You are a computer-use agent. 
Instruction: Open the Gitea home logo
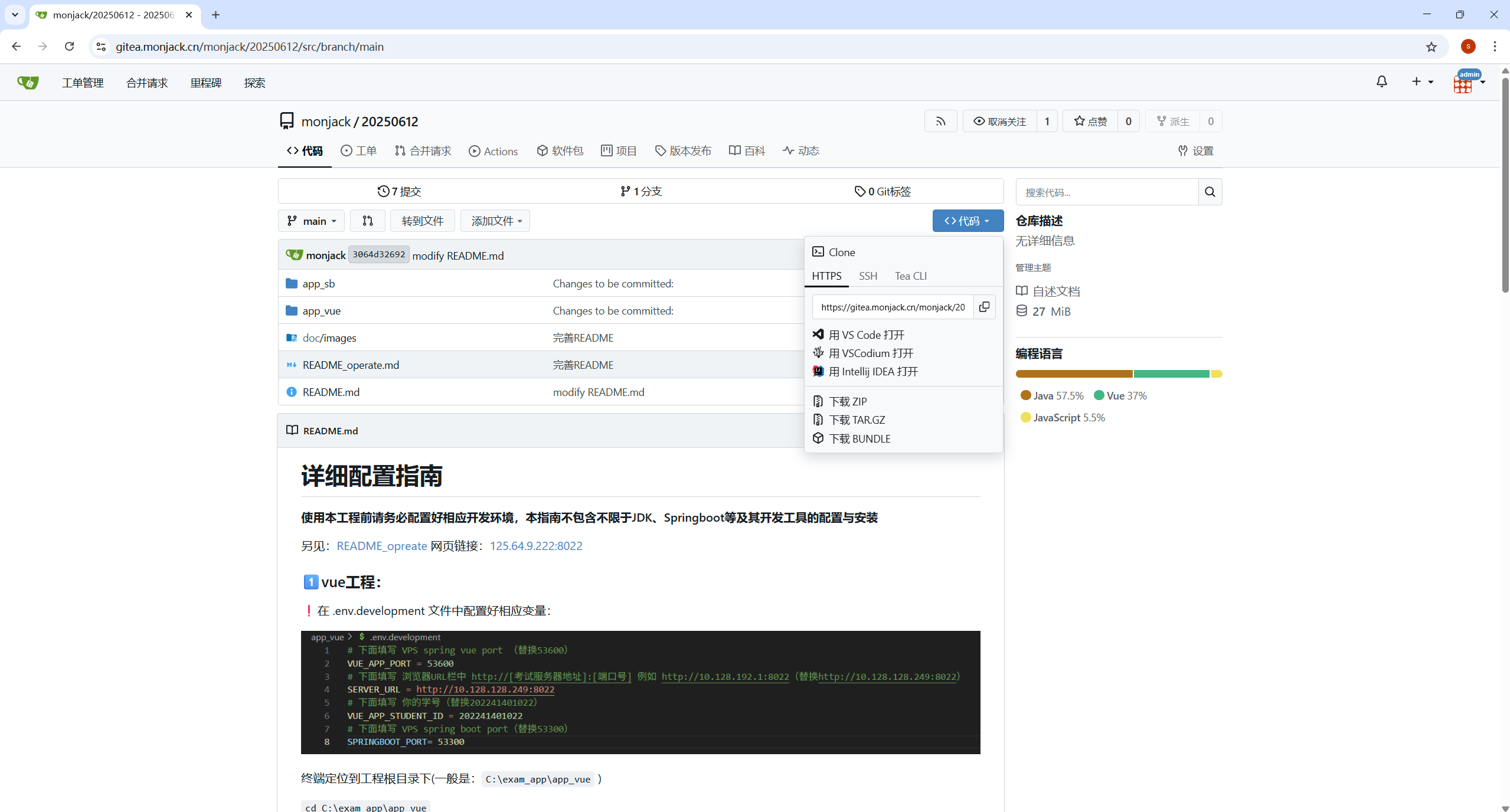[28, 83]
